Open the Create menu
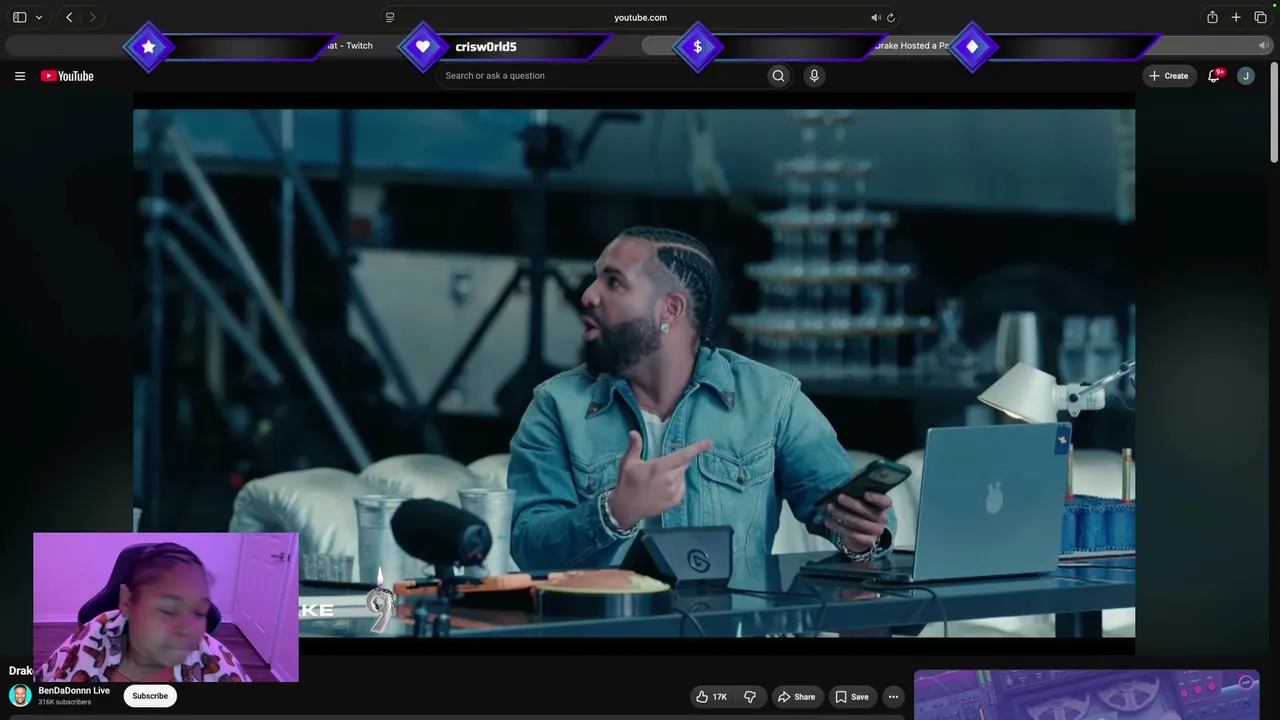This screenshot has width=1280, height=720. (1169, 76)
